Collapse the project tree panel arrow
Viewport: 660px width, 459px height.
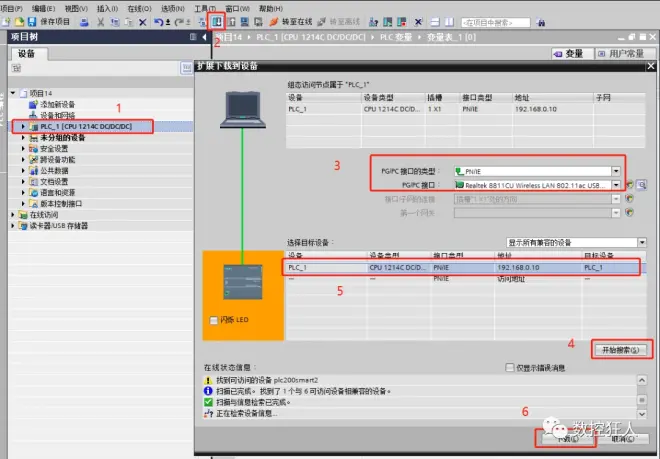(x=205, y=37)
